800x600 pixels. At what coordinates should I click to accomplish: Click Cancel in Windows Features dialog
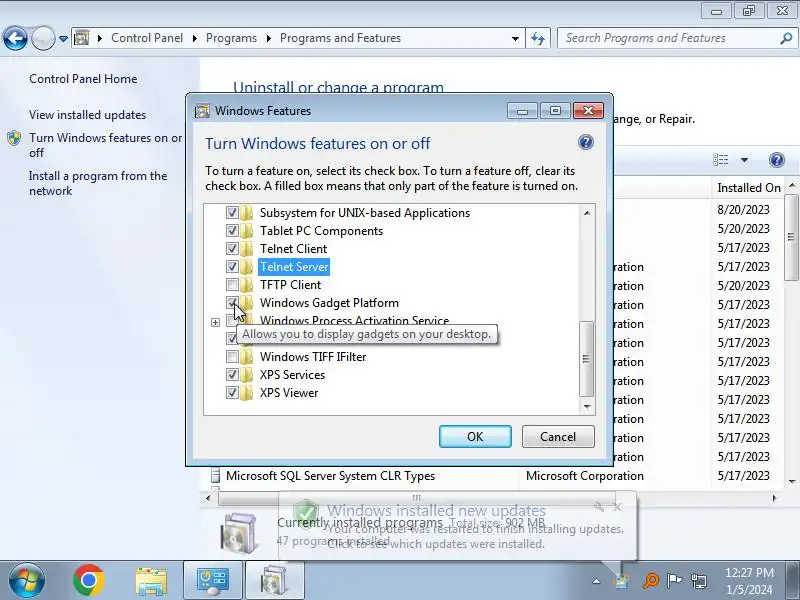(x=558, y=437)
